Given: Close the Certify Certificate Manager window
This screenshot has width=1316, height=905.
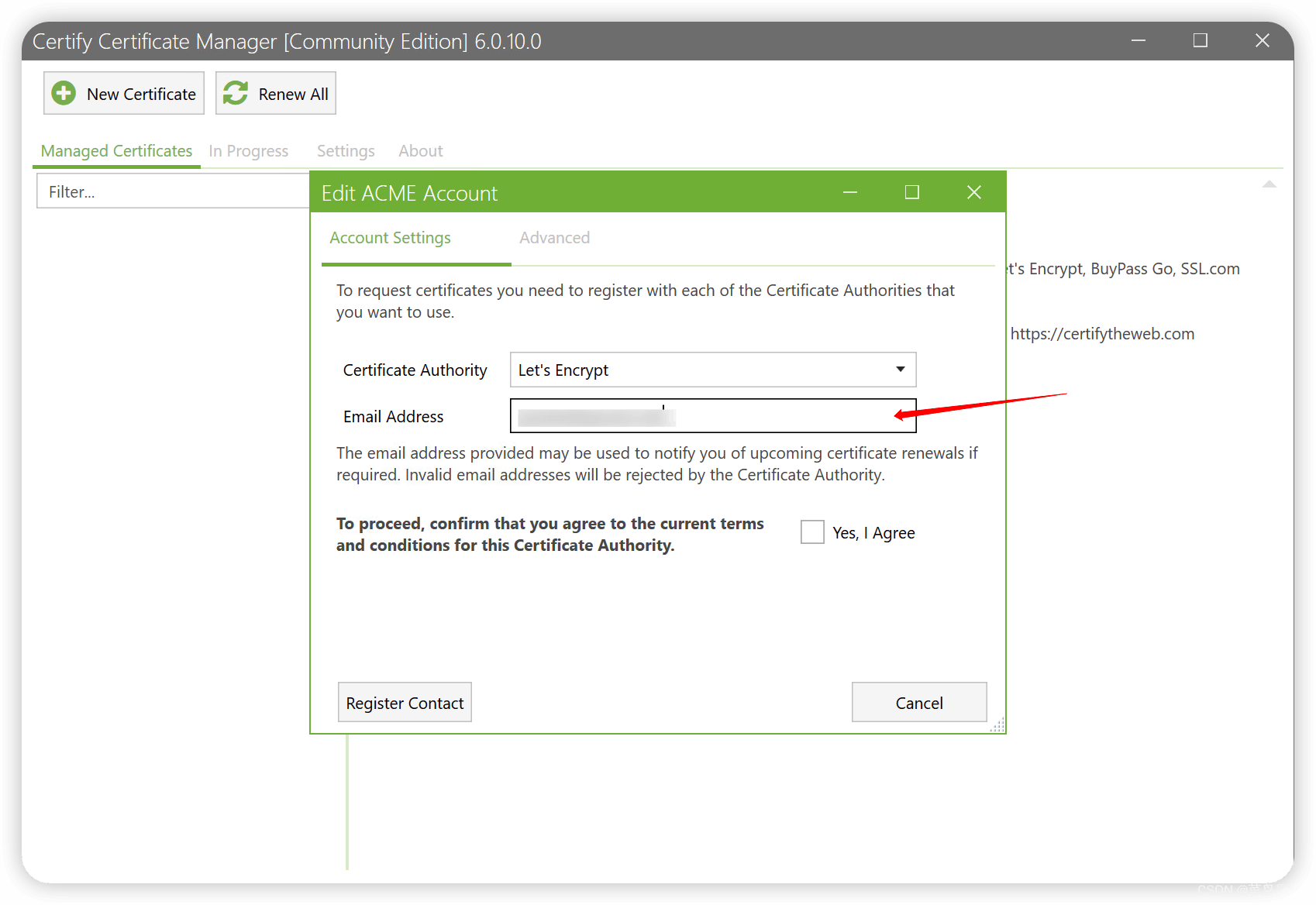Looking at the screenshot, I should (1263, 40).
